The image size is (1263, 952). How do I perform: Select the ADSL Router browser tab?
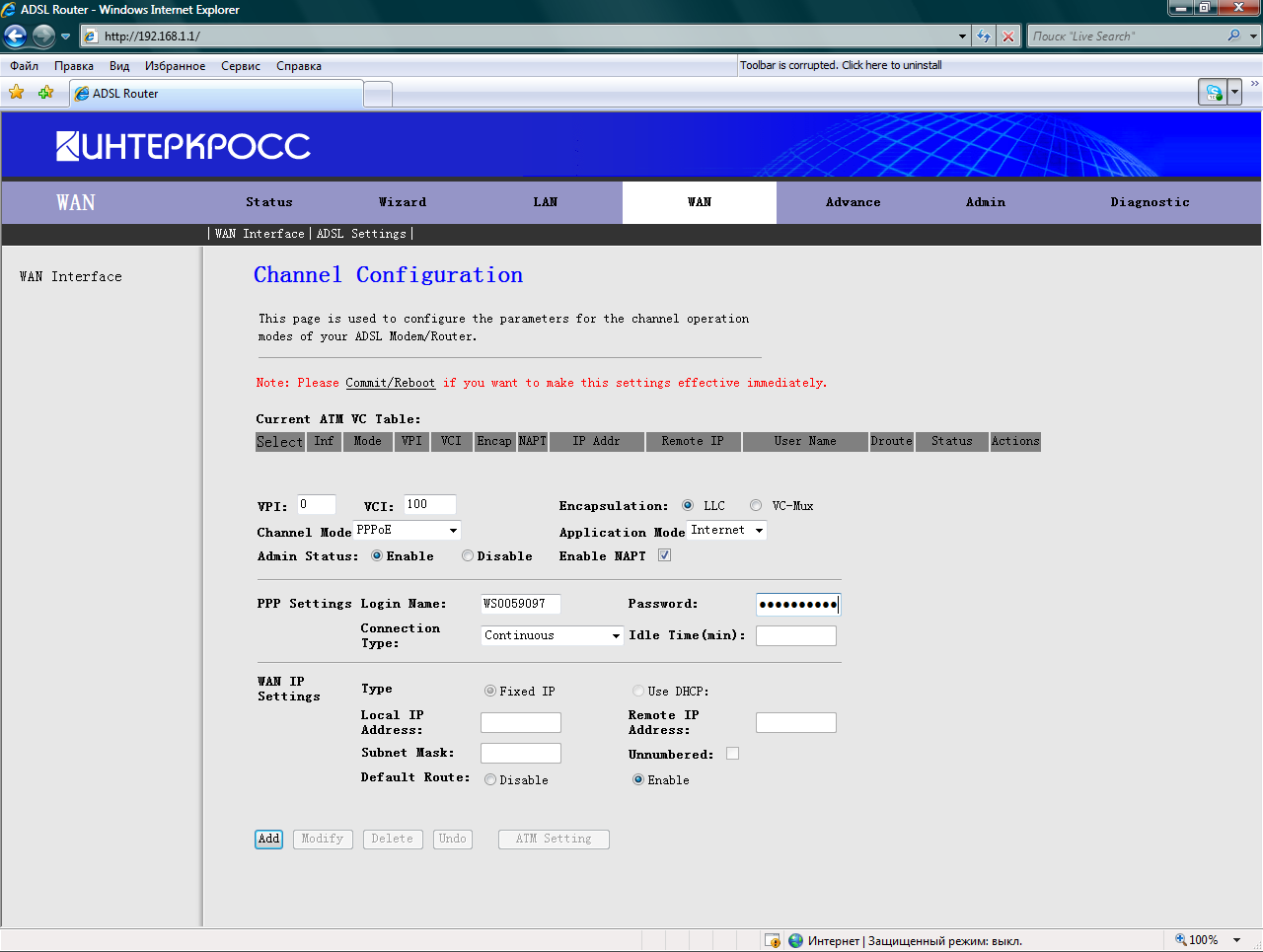click(216, 94)
